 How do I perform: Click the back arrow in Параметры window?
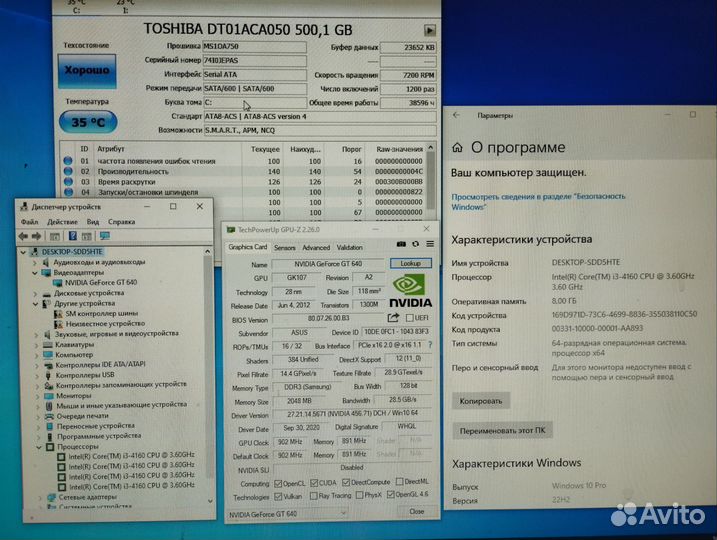point(456,115)
